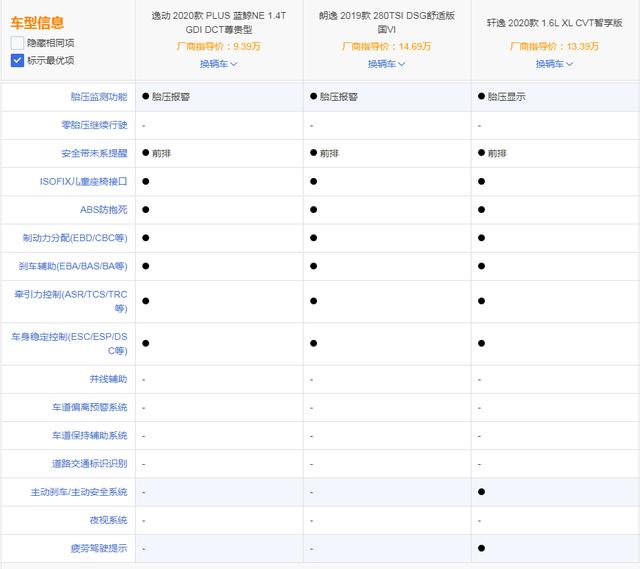Click the 胎压监测功能 row label
The width and height of the screenshot is (640, 569).
[99, 97]
